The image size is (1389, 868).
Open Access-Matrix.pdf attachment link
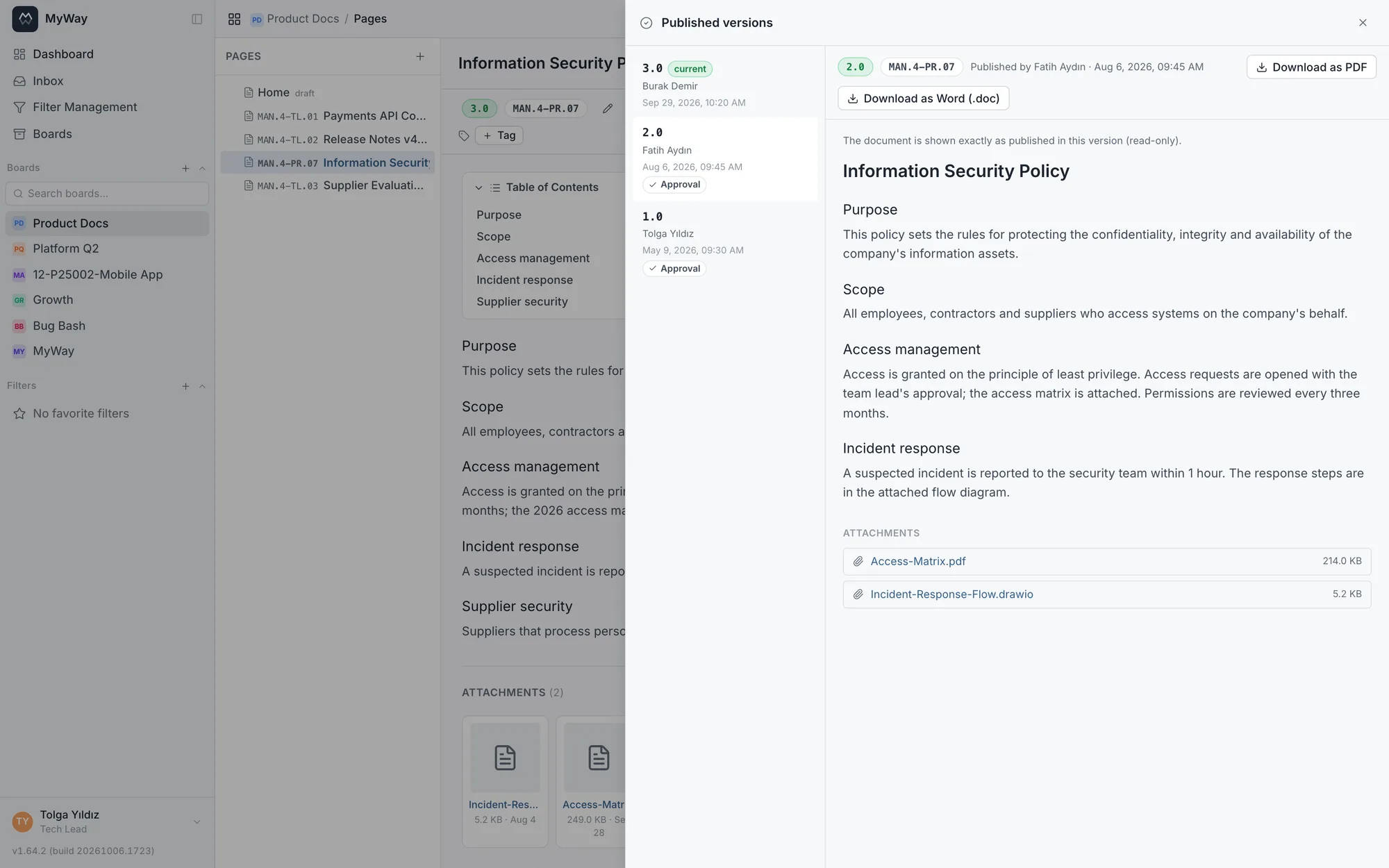pyautogui.click(x=917, y=561)
